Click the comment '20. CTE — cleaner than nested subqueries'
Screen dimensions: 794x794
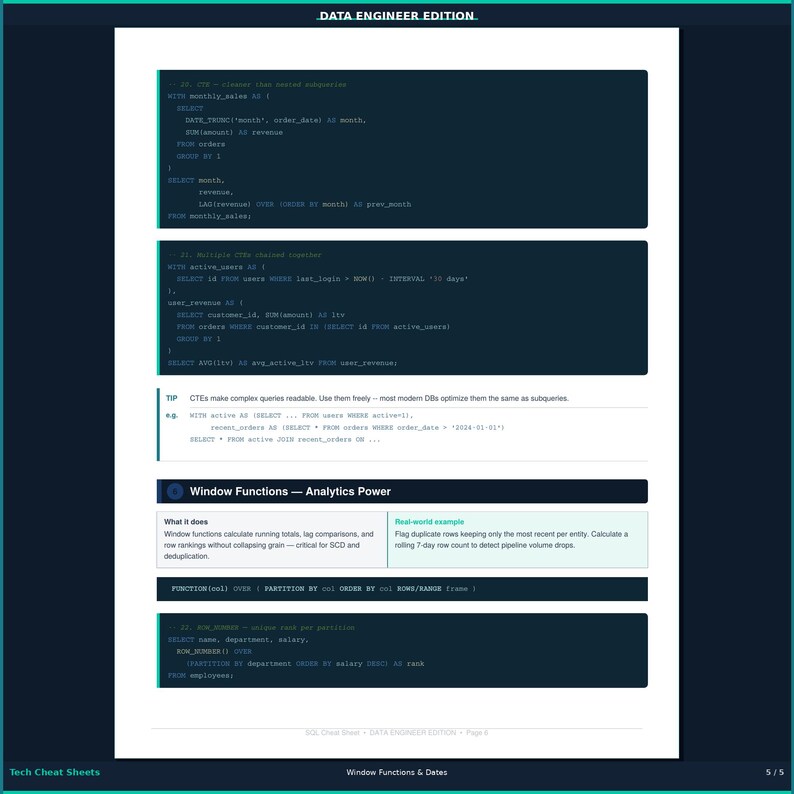pyautogui.click(x=257, y=85)
